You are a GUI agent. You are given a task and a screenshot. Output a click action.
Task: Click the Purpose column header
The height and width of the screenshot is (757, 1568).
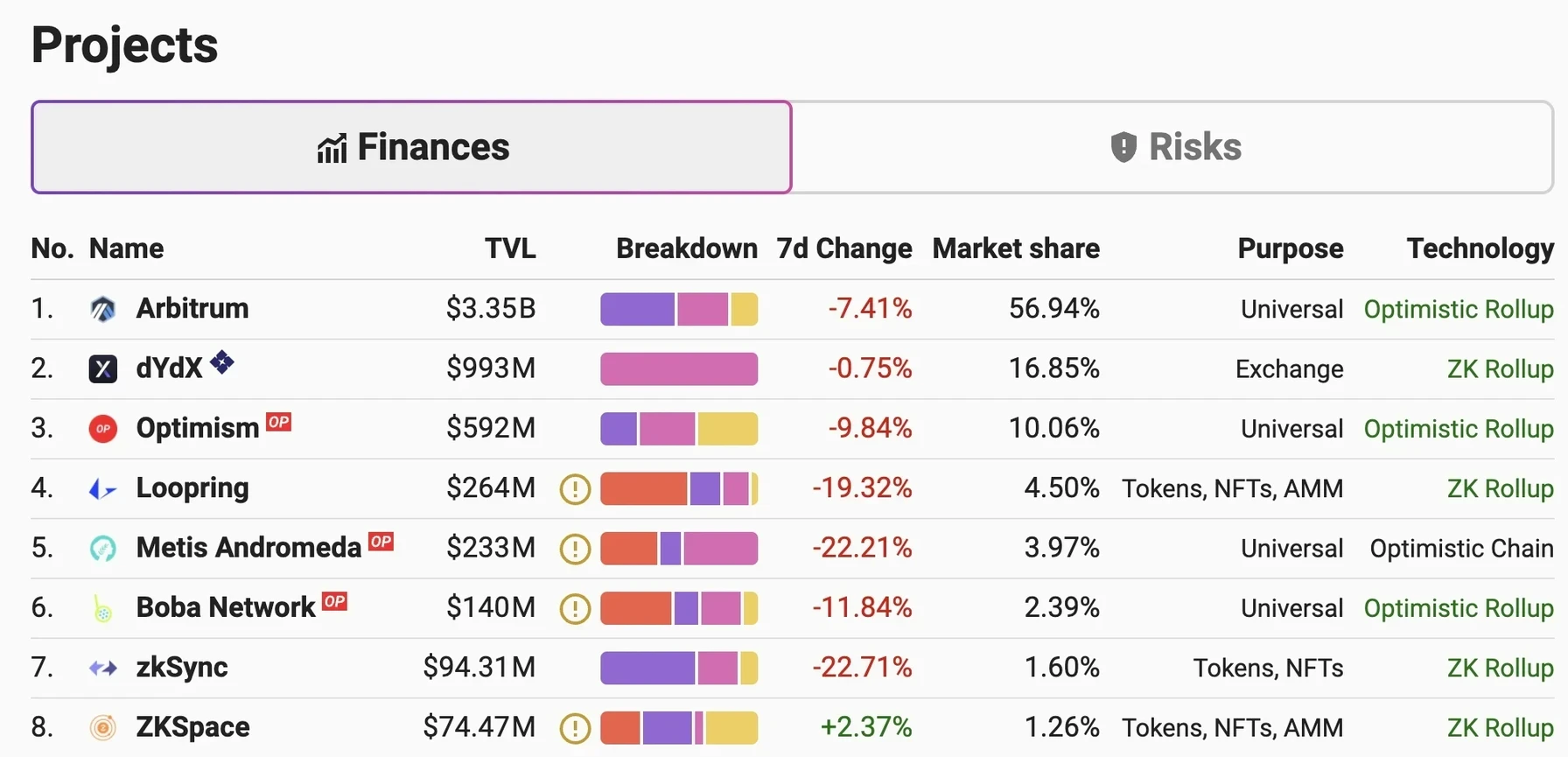1291,249
